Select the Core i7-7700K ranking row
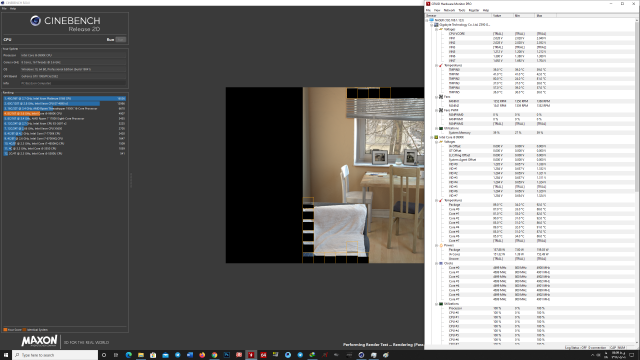Image resolution: width=640 pixels, height=360 pixels. click(64, 133)
